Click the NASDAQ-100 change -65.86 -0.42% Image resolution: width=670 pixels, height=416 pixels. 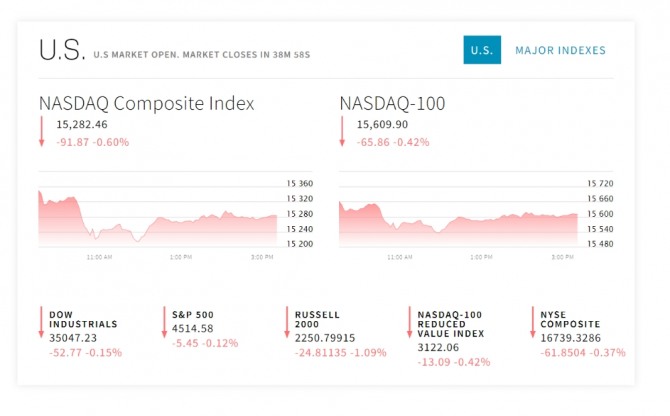(x=393, y=142)
